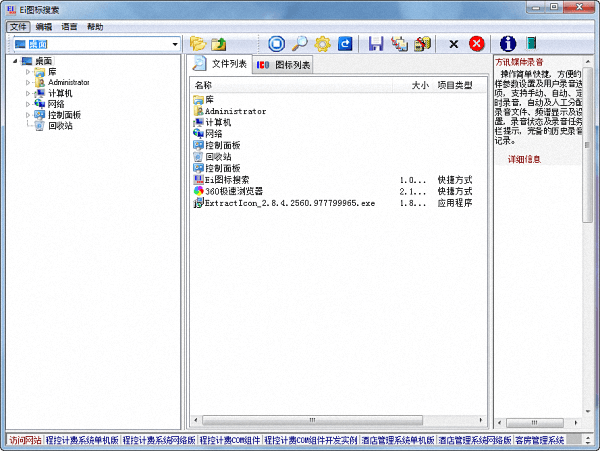Click the file list scroll right arrow
The height and width of the screenshot is (451, 600).
click(481, 420)
